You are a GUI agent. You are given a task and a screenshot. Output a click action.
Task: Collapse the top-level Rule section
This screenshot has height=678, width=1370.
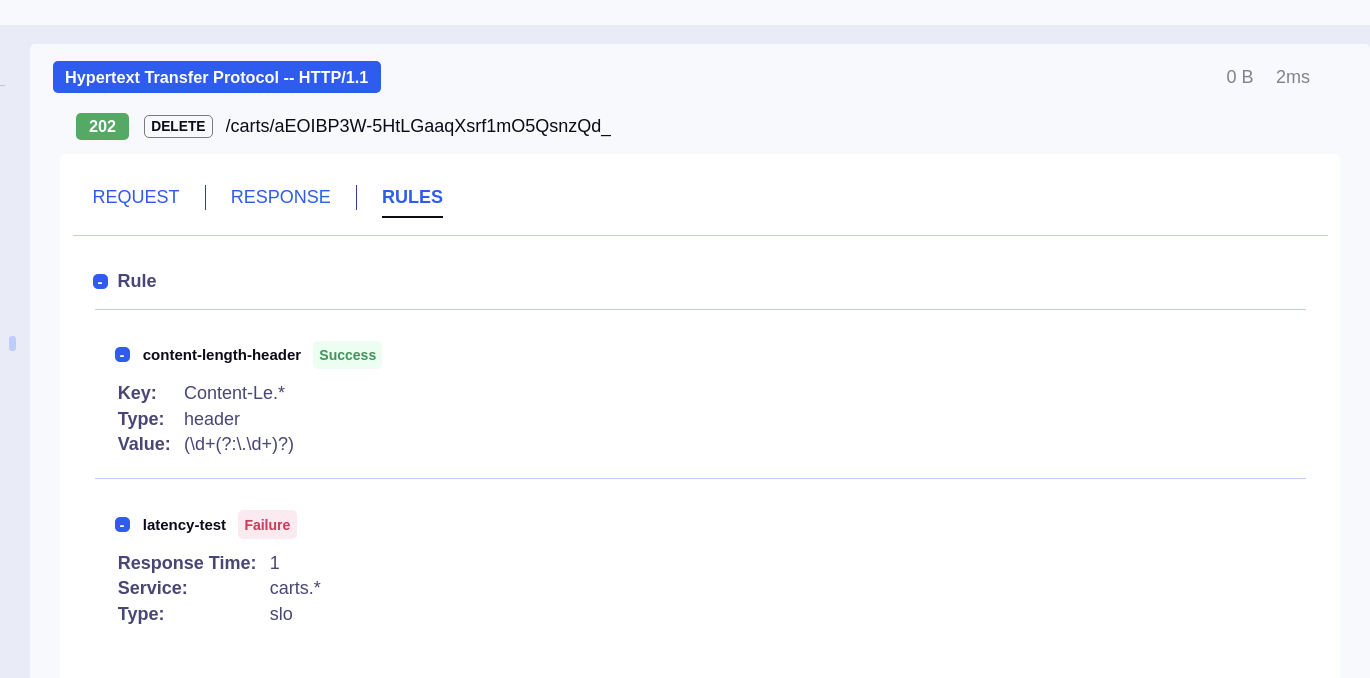(100, 282)
